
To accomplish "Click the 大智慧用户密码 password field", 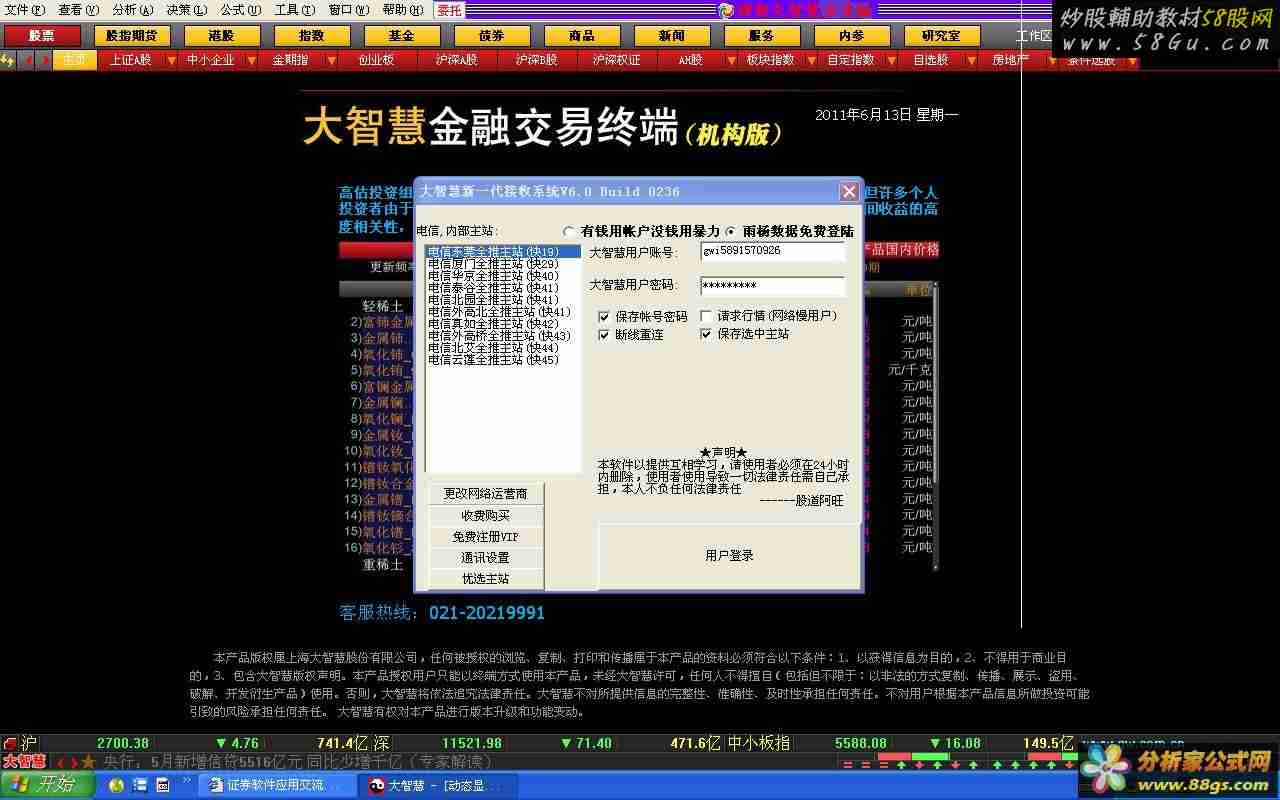I will coord(772,286).
